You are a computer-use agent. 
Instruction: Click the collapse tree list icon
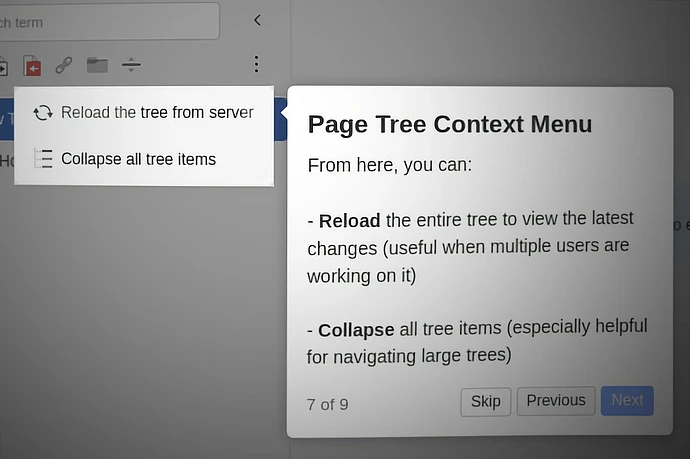42,159
